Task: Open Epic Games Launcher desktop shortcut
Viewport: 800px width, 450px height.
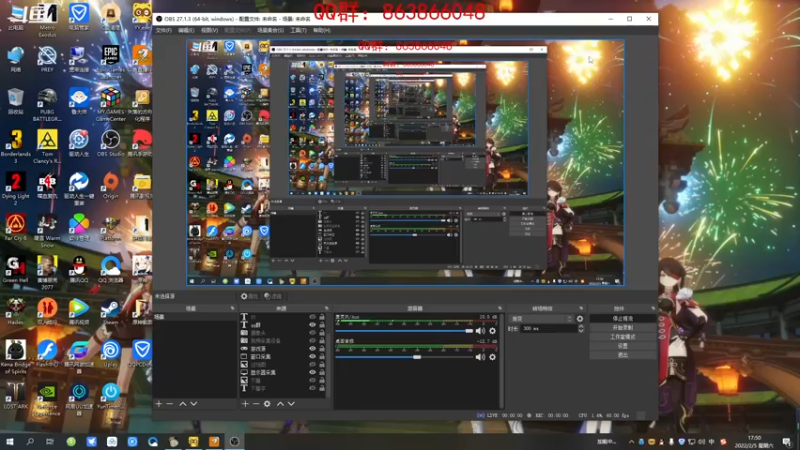Action: tap(110, 62)
